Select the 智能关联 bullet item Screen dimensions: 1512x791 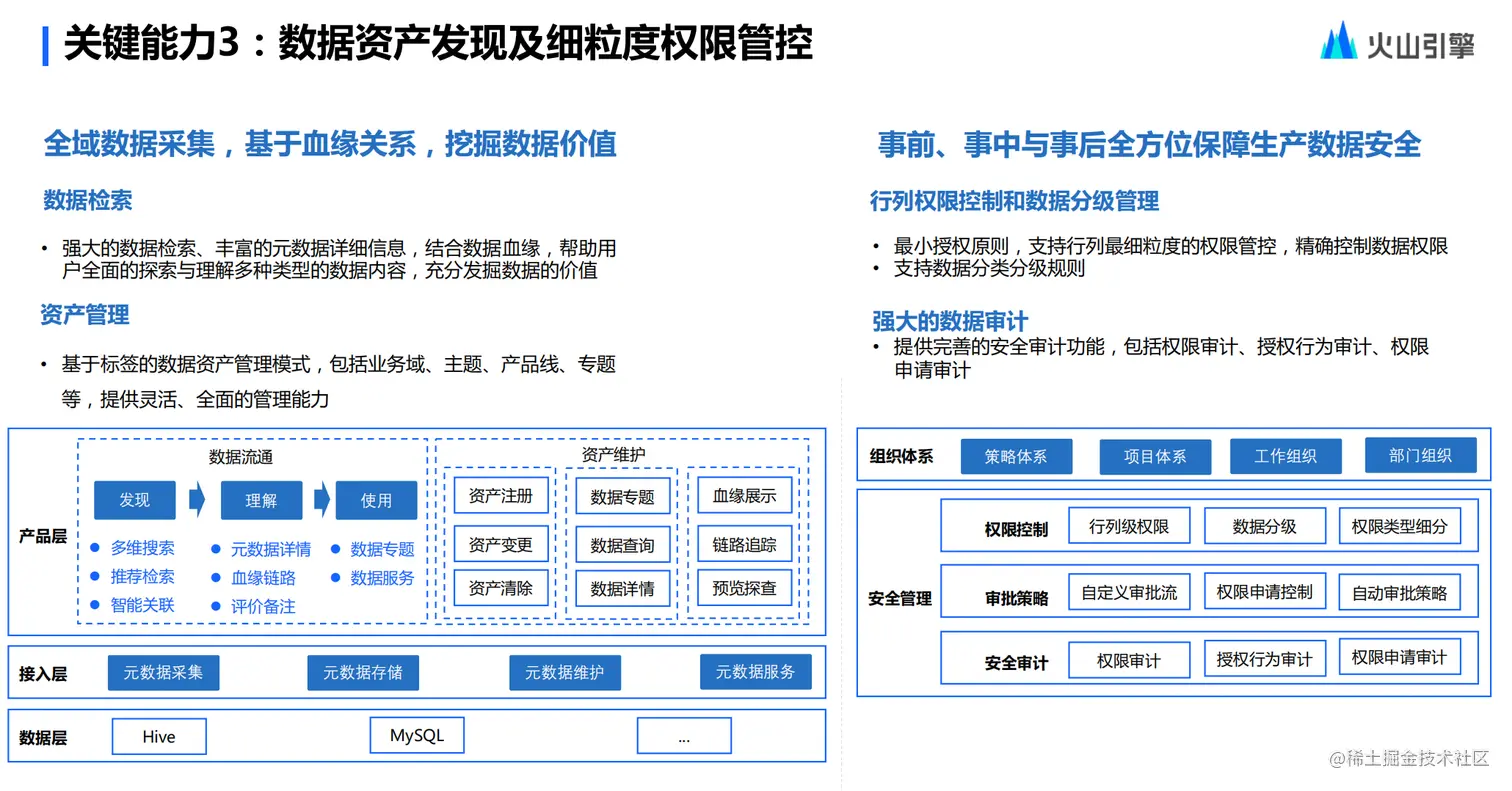coord(132,605)
